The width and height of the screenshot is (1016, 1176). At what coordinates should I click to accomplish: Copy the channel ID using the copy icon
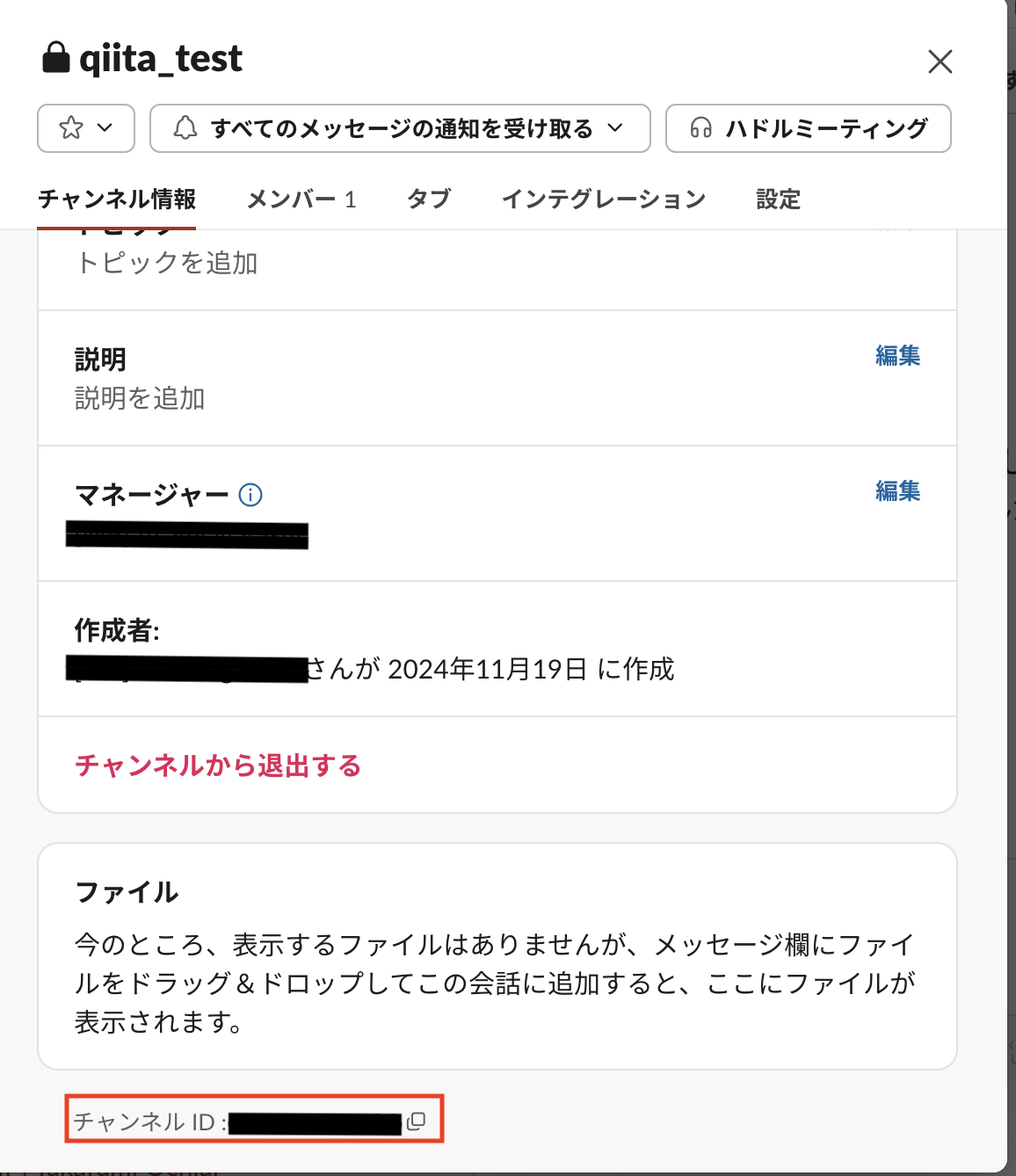pyautogui.click(x=417, y=1121)
